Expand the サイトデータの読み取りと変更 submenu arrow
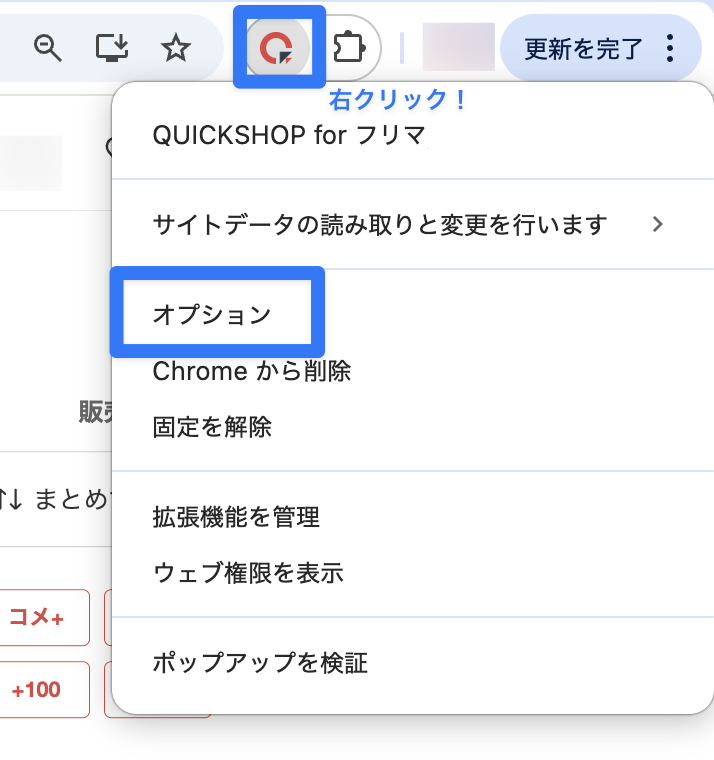Viewport: 714px width, 760px height. (x=657, y=224)
